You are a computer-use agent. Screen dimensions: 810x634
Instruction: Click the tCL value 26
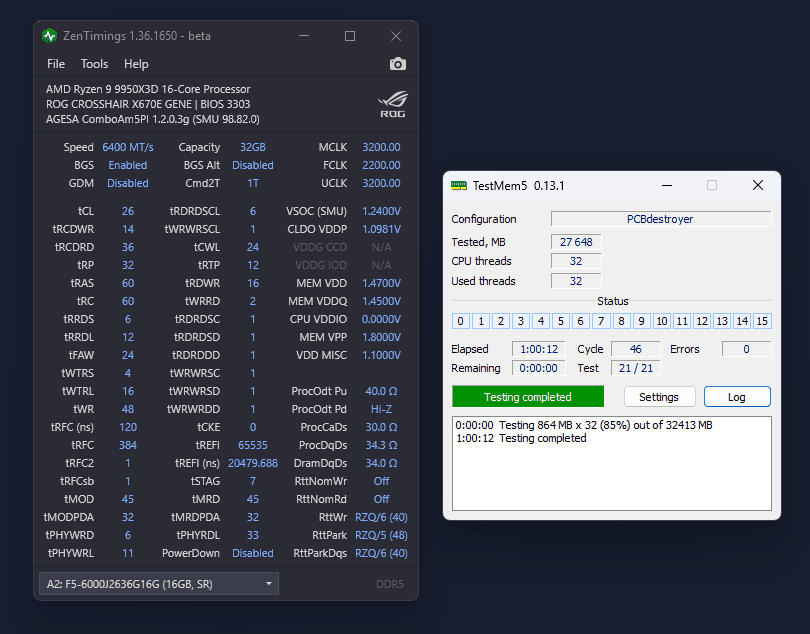pyautogui.click(x=128, y=211)
